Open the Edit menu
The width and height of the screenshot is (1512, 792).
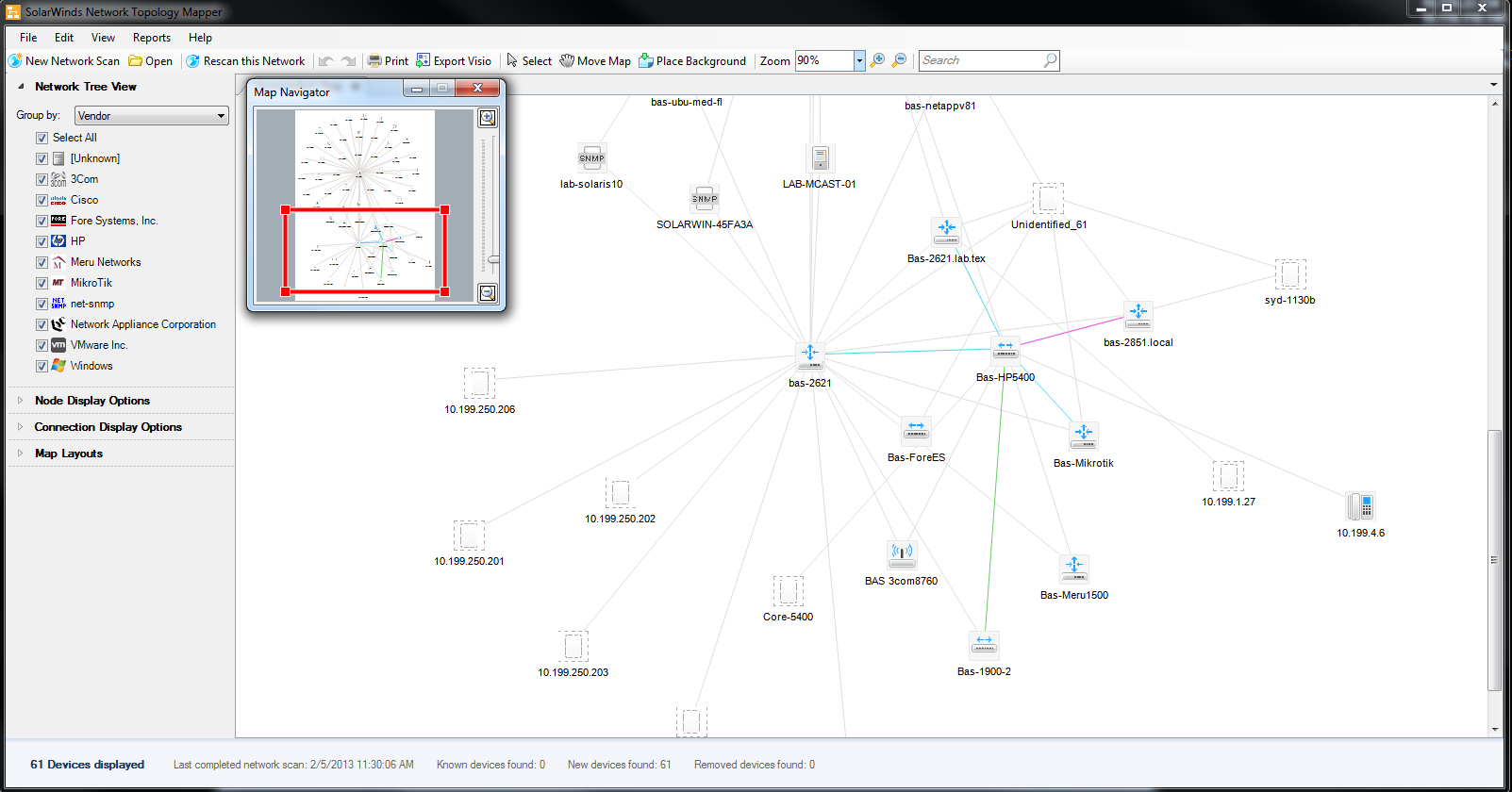coord(64,38)
